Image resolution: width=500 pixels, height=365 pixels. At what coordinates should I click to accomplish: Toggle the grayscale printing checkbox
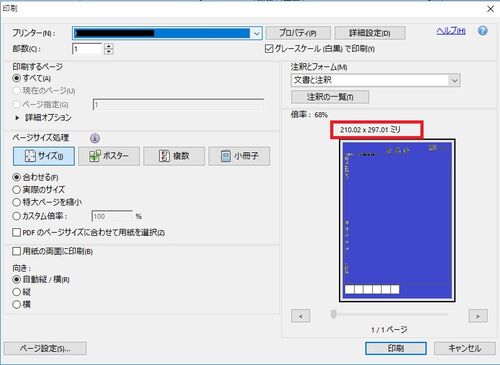[269, 49]
